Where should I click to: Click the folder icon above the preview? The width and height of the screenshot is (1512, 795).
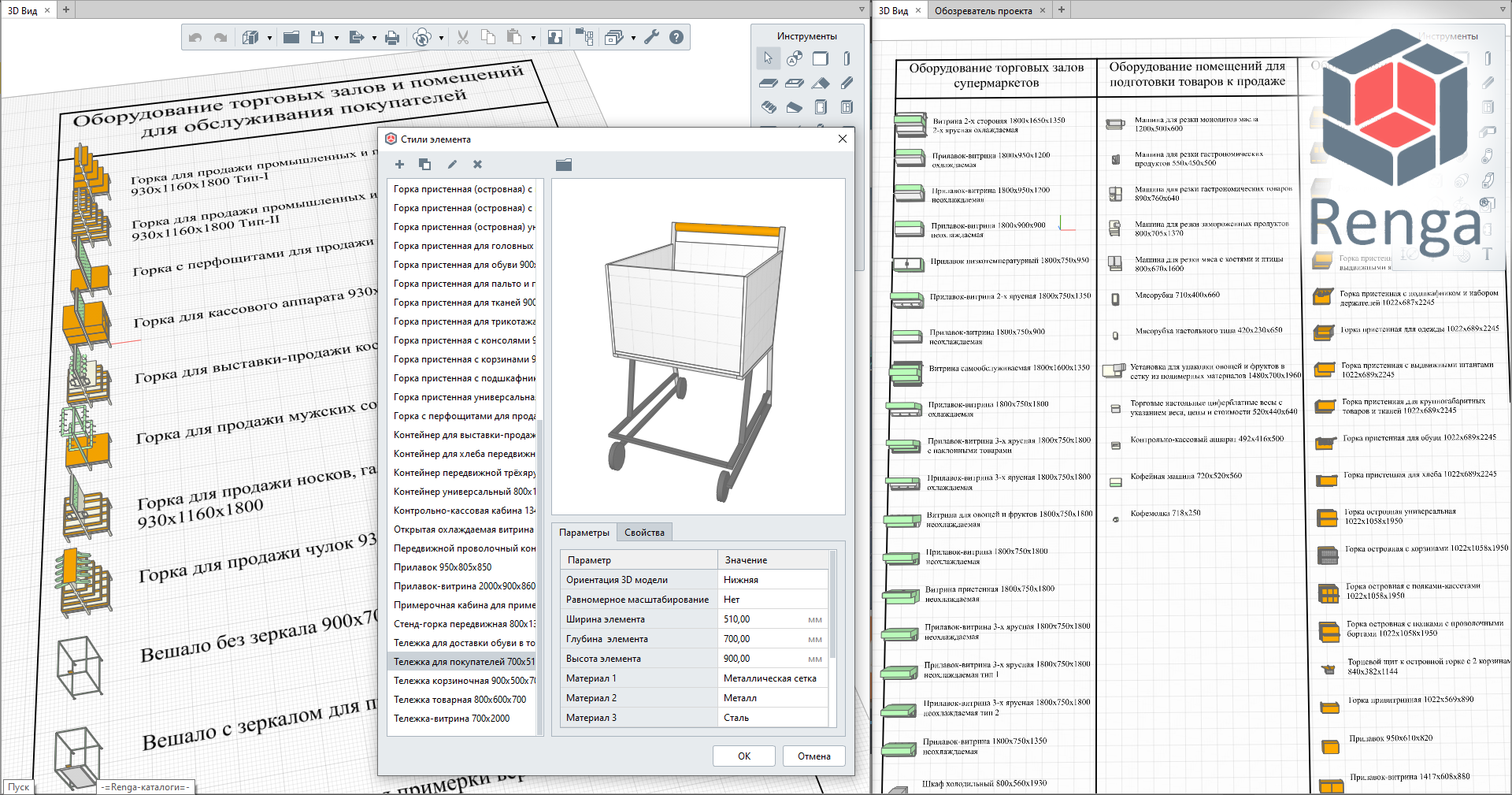[x=563, y=164]
